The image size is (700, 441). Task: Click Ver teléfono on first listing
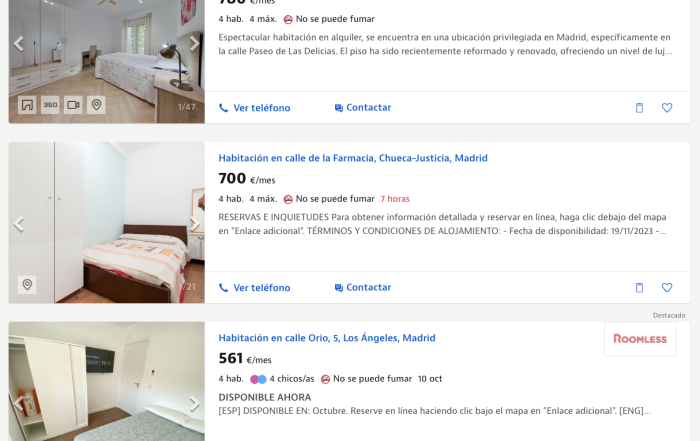[254, 108]
